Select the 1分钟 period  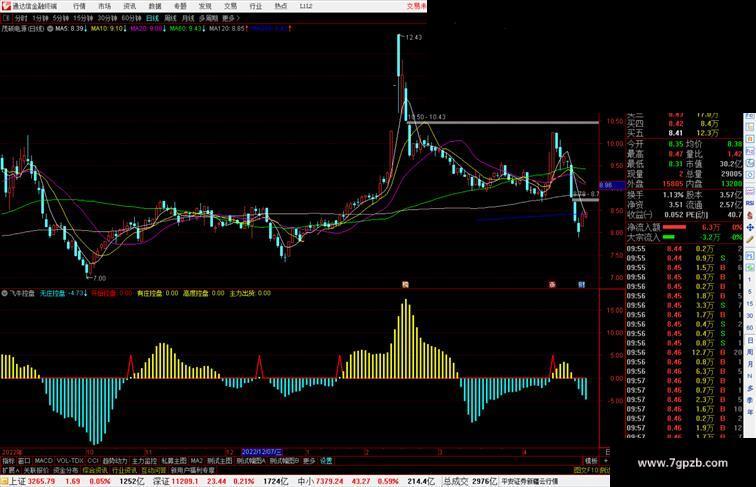click(40, 18)
